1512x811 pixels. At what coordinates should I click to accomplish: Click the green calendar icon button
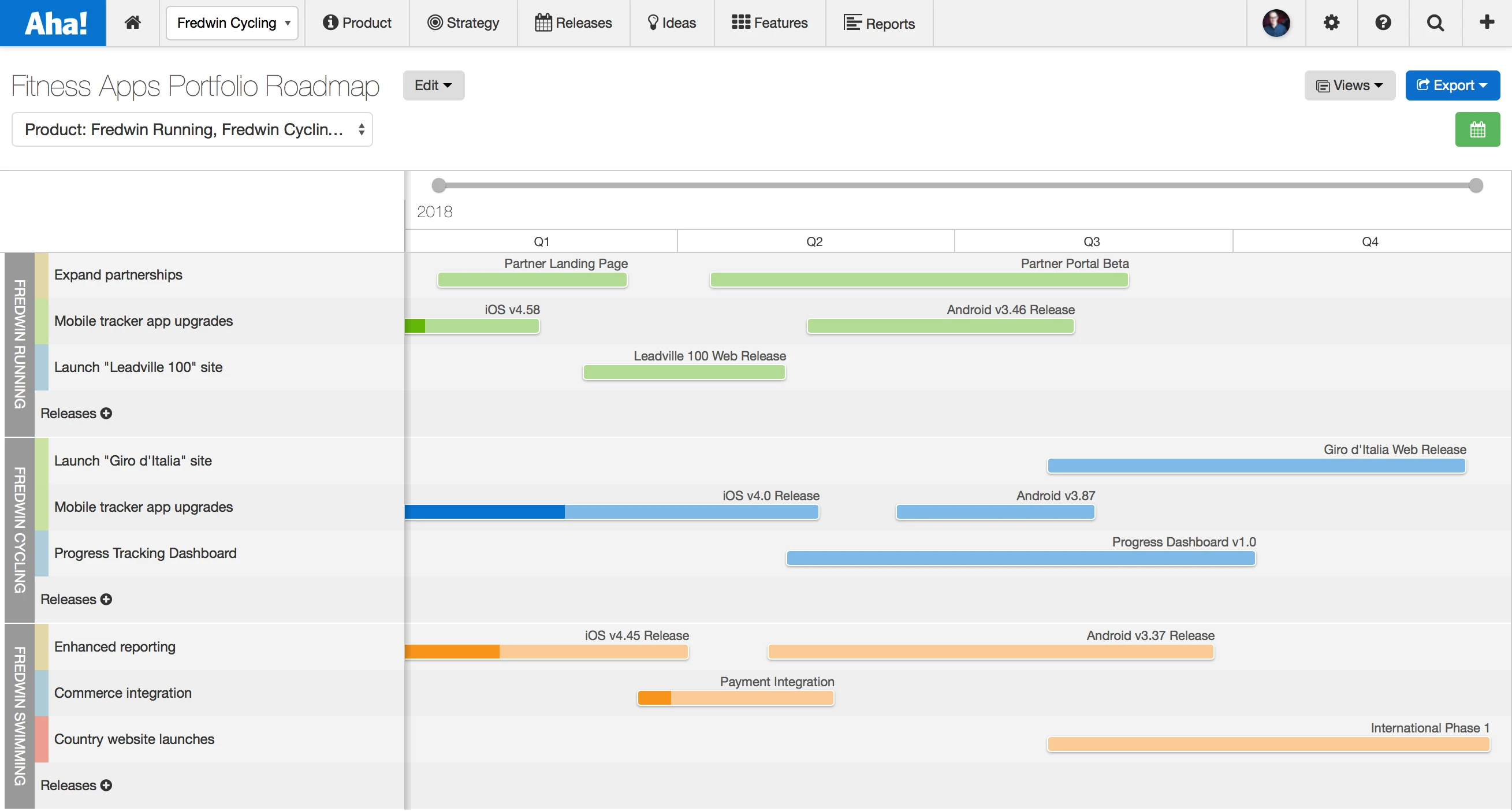[x=1477, y=130]
